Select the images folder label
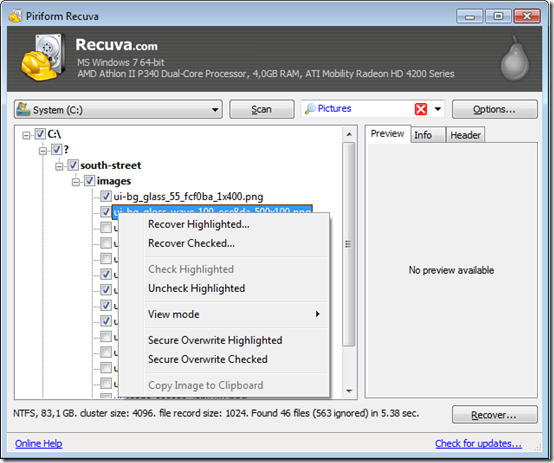Image resolution: width=554 pixels, height=463 pixels. coord(114,181)
